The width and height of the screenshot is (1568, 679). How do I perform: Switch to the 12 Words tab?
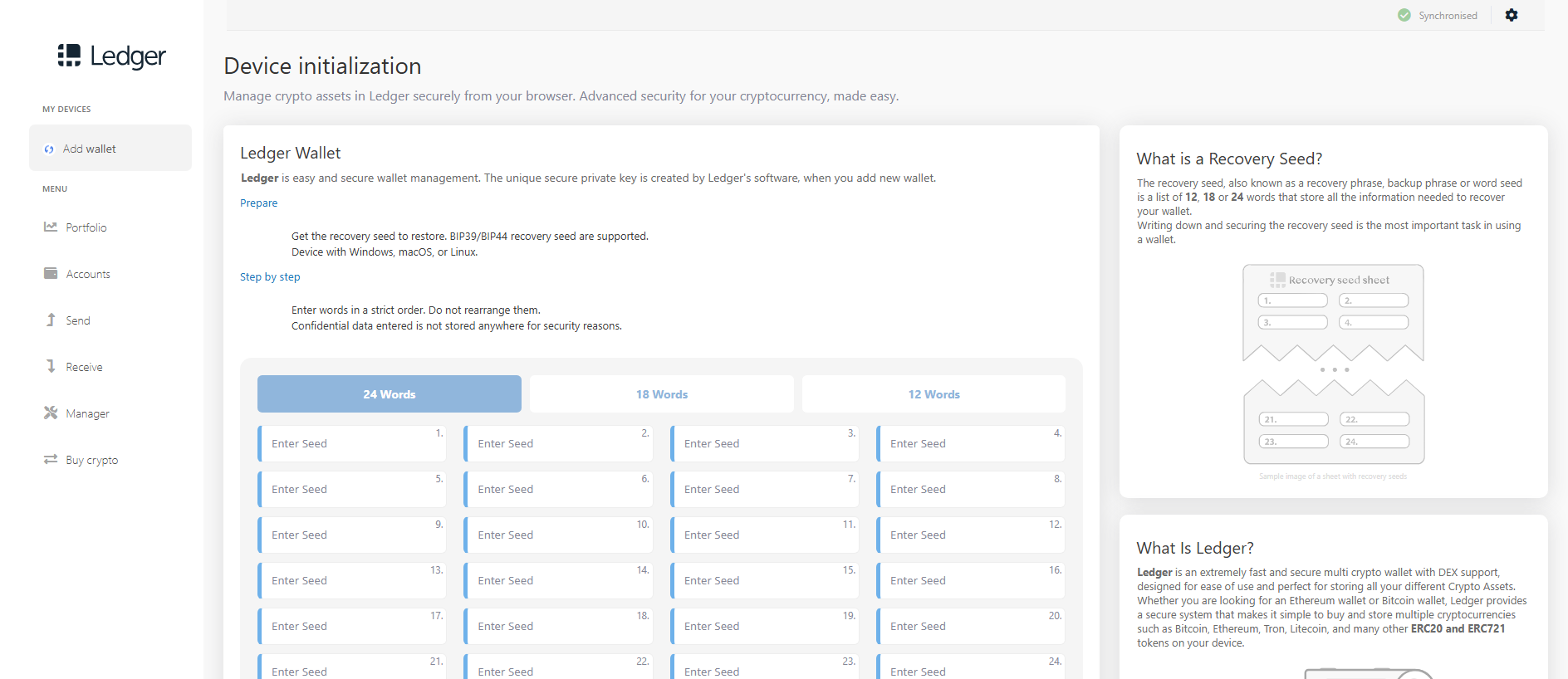[933, 394]
